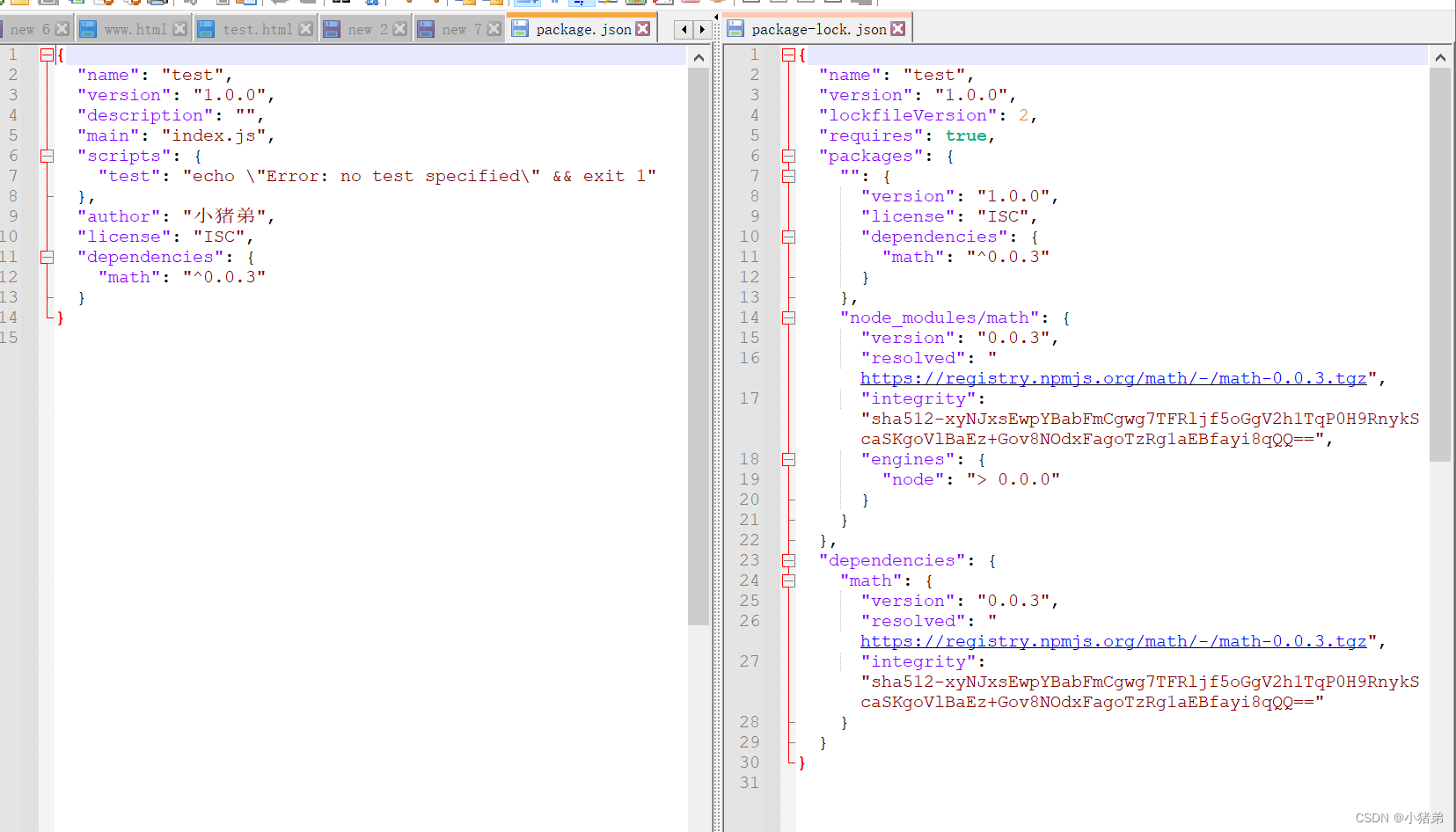Screen dimensions: 1456x832
Task: Click the save-state icon on the test.html tab
Action: [206, 29]
